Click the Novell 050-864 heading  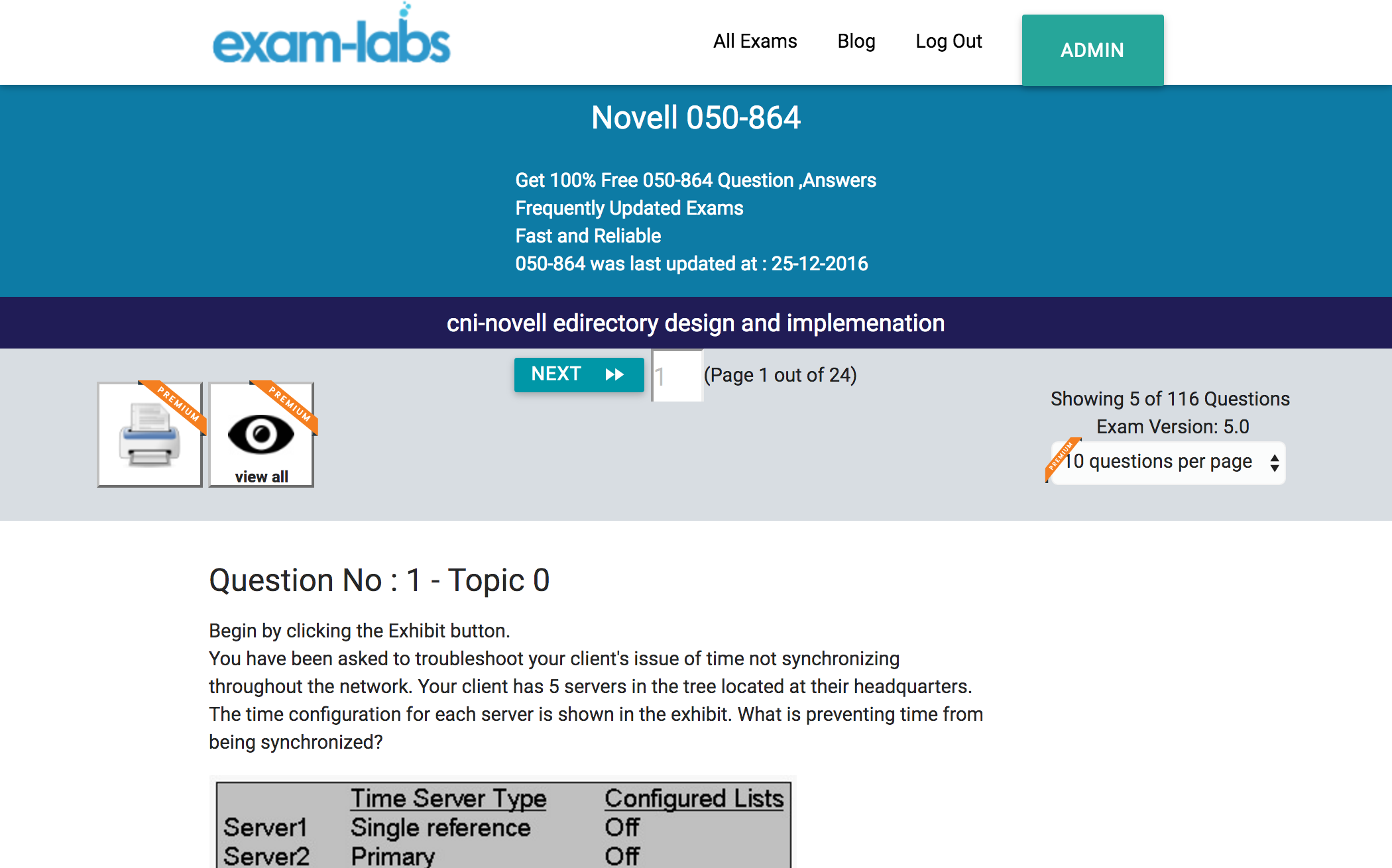696,118
